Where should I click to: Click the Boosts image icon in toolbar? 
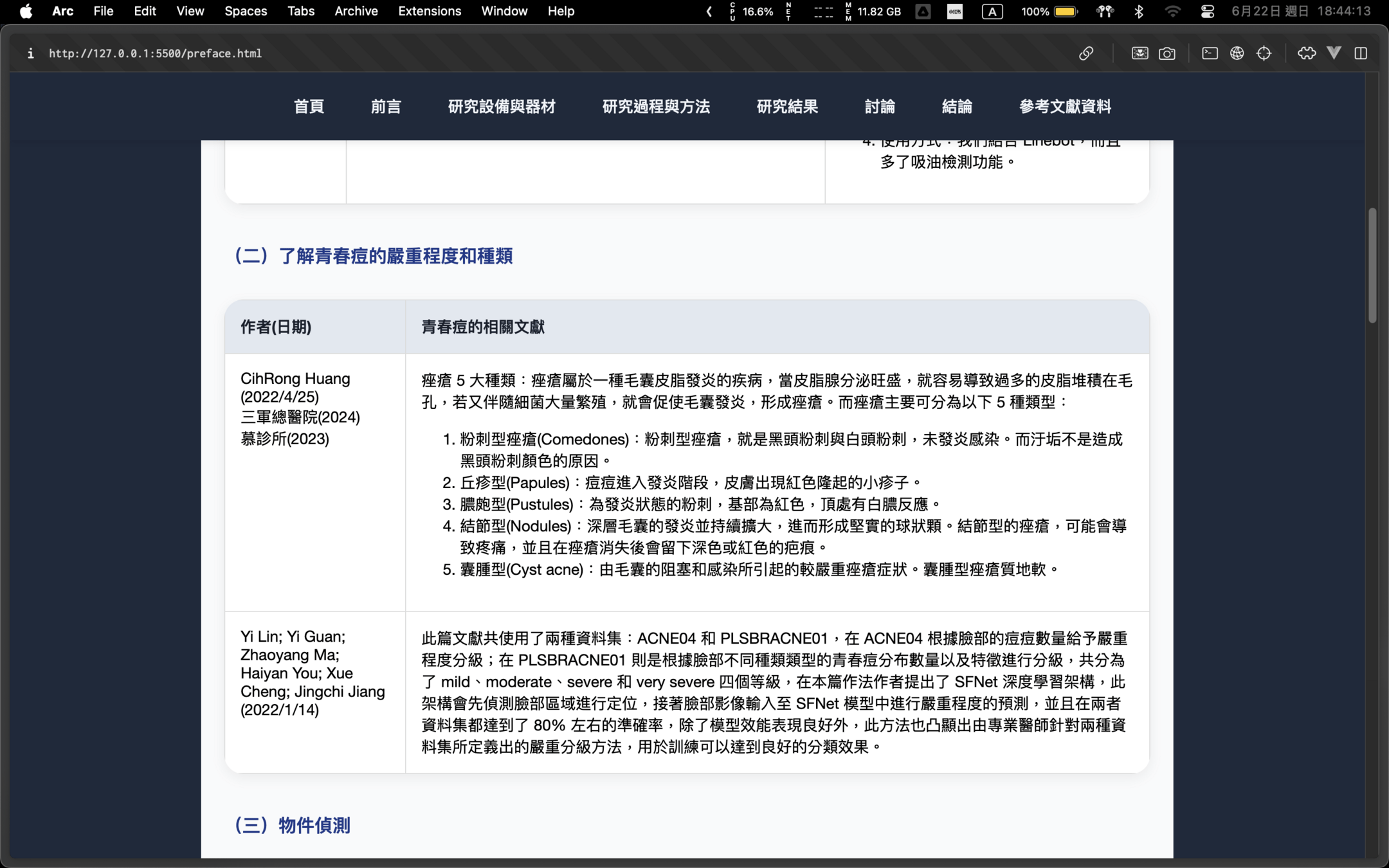[1139, 53]
